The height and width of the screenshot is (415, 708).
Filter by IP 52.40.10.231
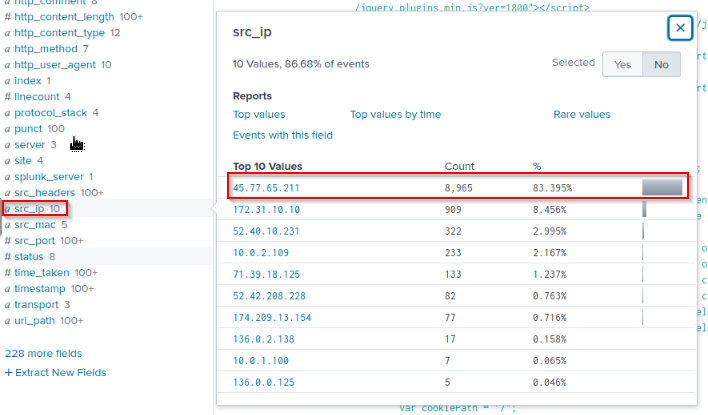click(x=266, y=231)
